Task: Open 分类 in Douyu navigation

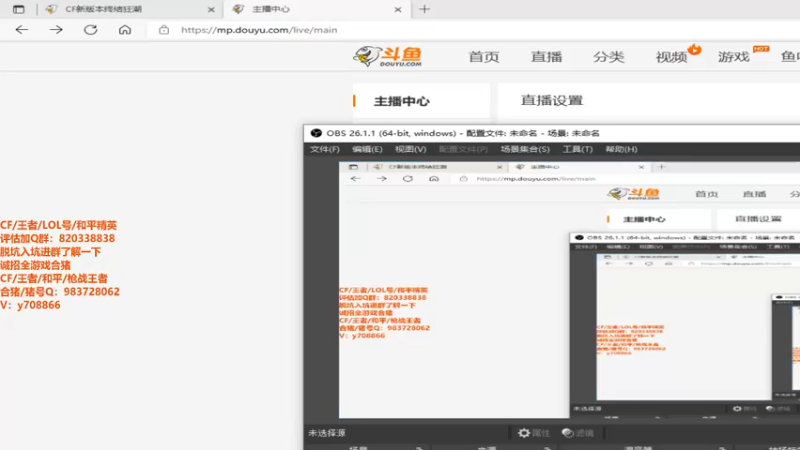Action: 608,57
